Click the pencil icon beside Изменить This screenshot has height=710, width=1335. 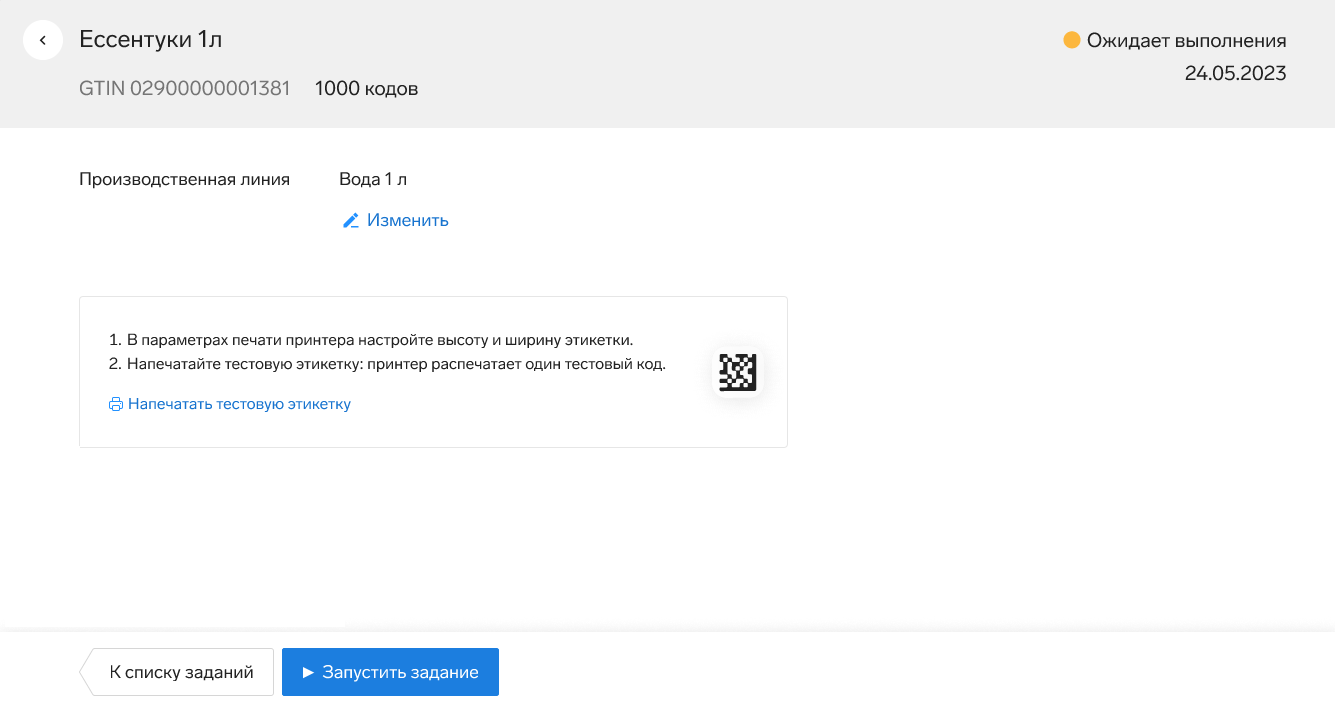pos(351,220)
